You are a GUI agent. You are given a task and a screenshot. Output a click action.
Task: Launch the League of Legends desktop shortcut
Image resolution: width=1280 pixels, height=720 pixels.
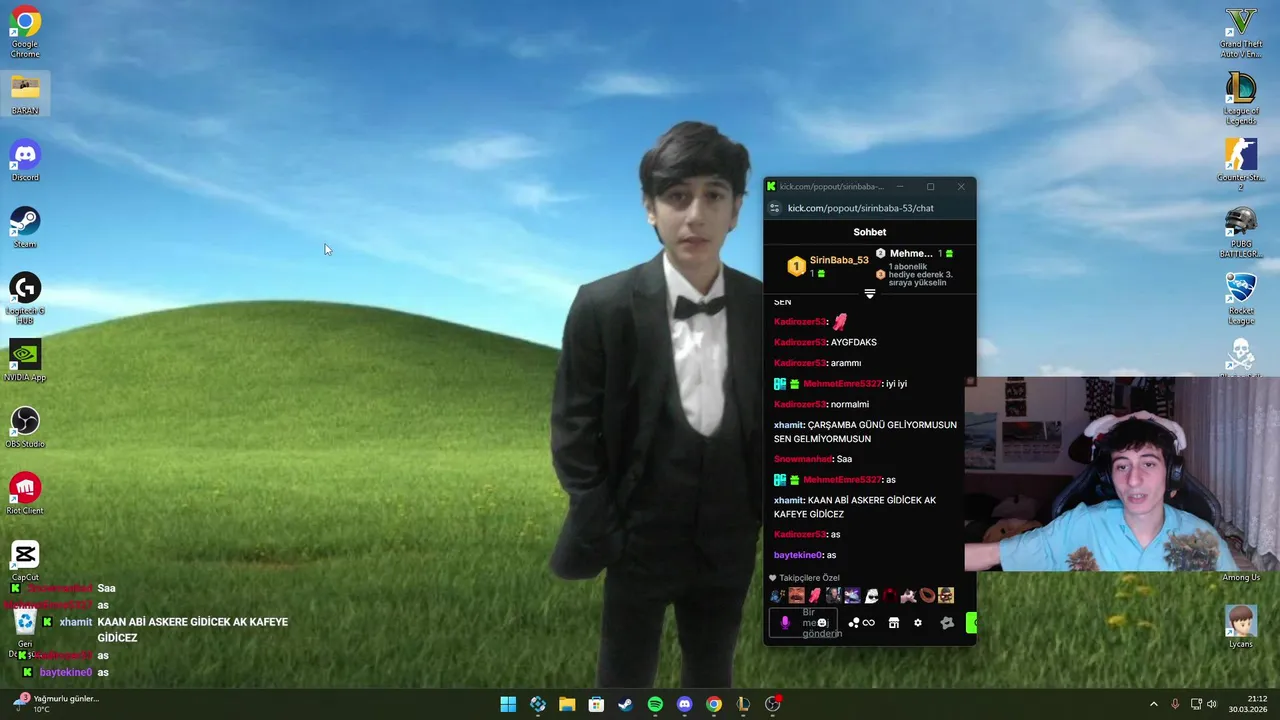point(1241,98)
